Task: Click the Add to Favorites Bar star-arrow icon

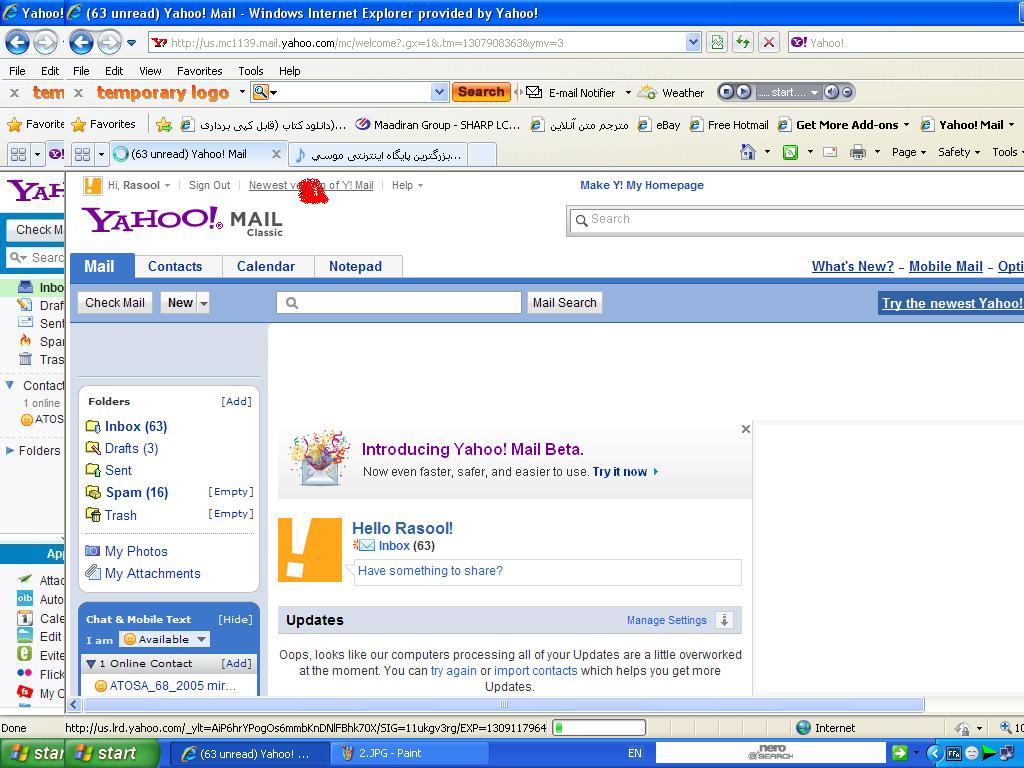Action: tap(164, 125)
